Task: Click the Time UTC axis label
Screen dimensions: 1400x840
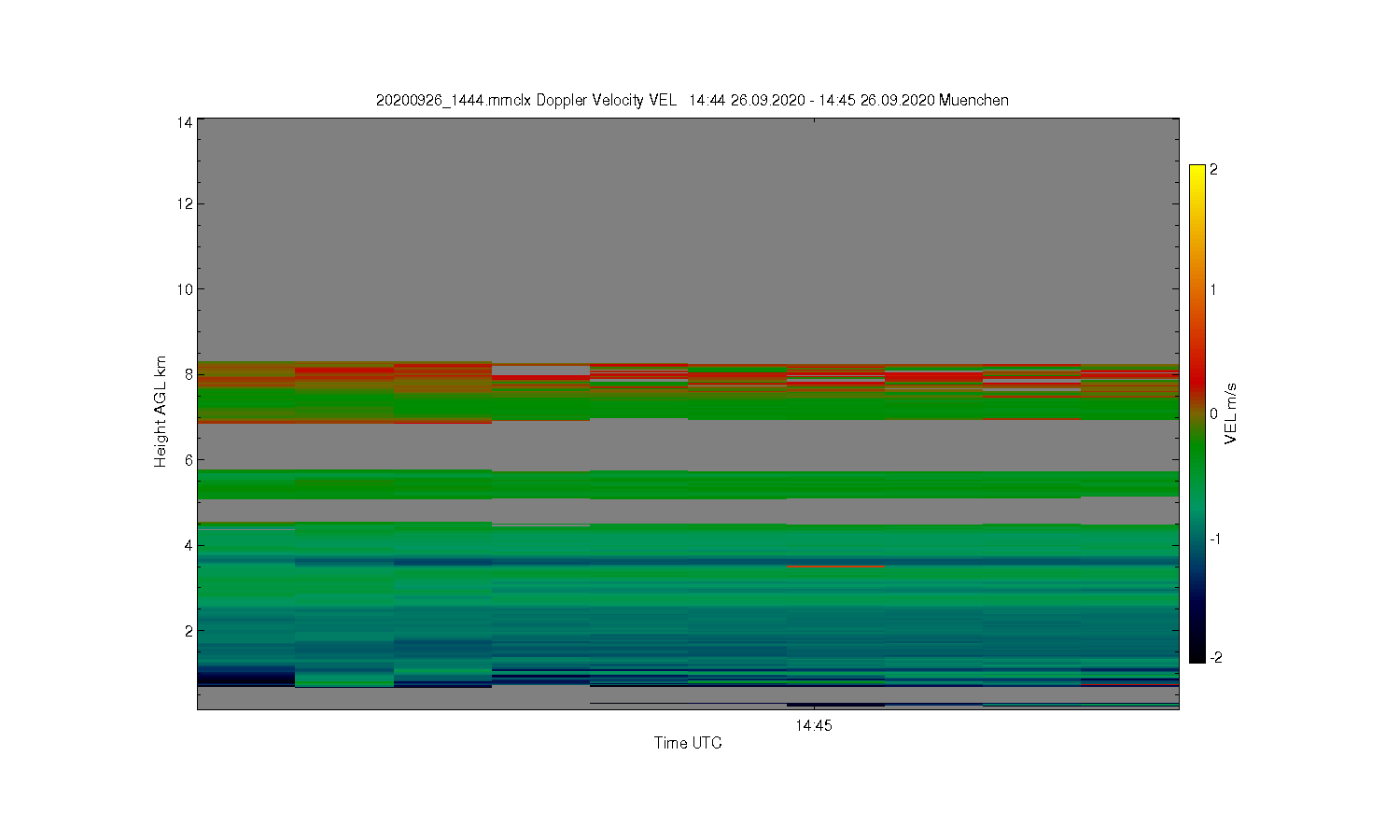Action: point(688,743)
